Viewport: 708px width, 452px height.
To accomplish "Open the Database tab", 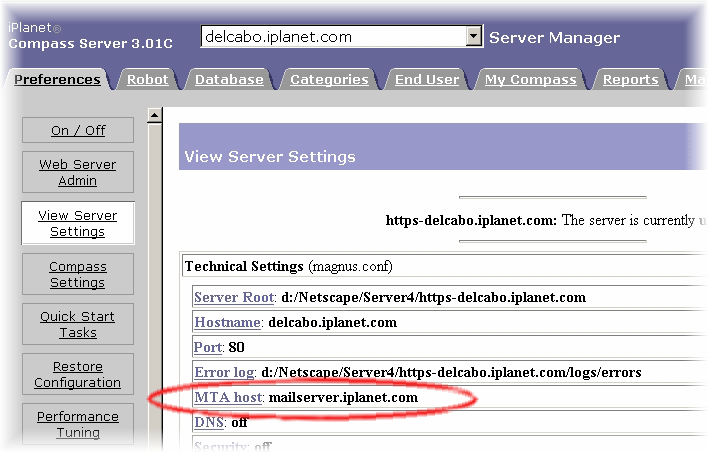I will (229, 79).
